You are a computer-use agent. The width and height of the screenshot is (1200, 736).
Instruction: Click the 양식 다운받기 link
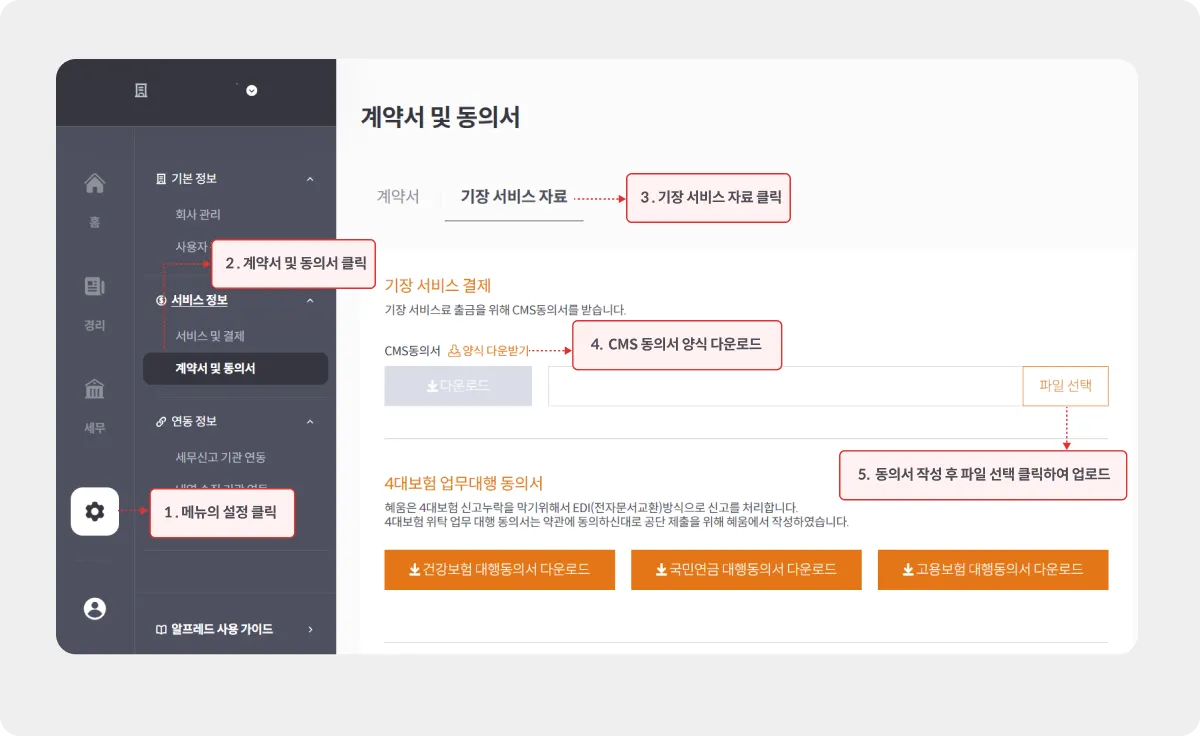pyautogui.click(x=489, y=351)
